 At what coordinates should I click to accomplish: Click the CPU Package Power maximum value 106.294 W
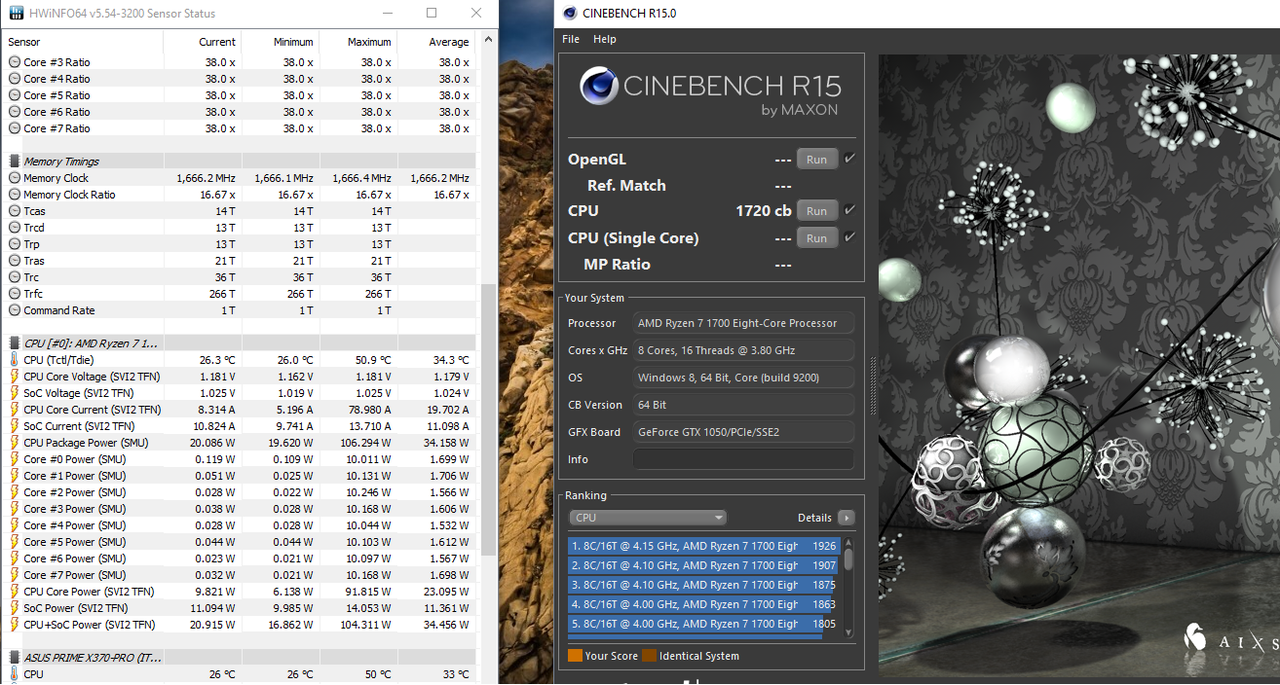tap(360, 442)
